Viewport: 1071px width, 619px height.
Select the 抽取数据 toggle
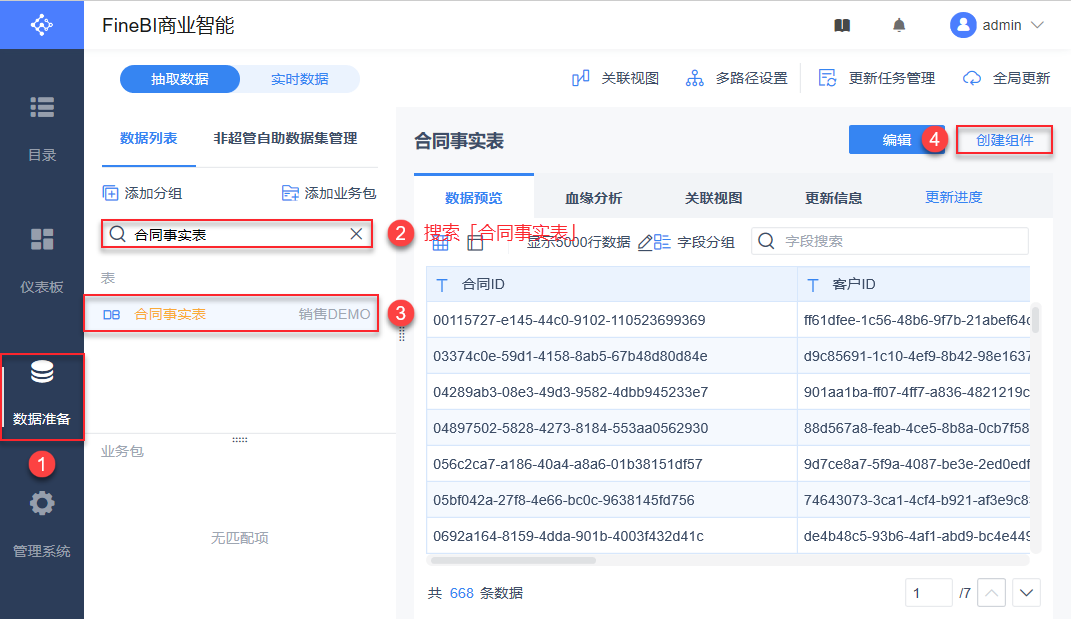(180, 79)
